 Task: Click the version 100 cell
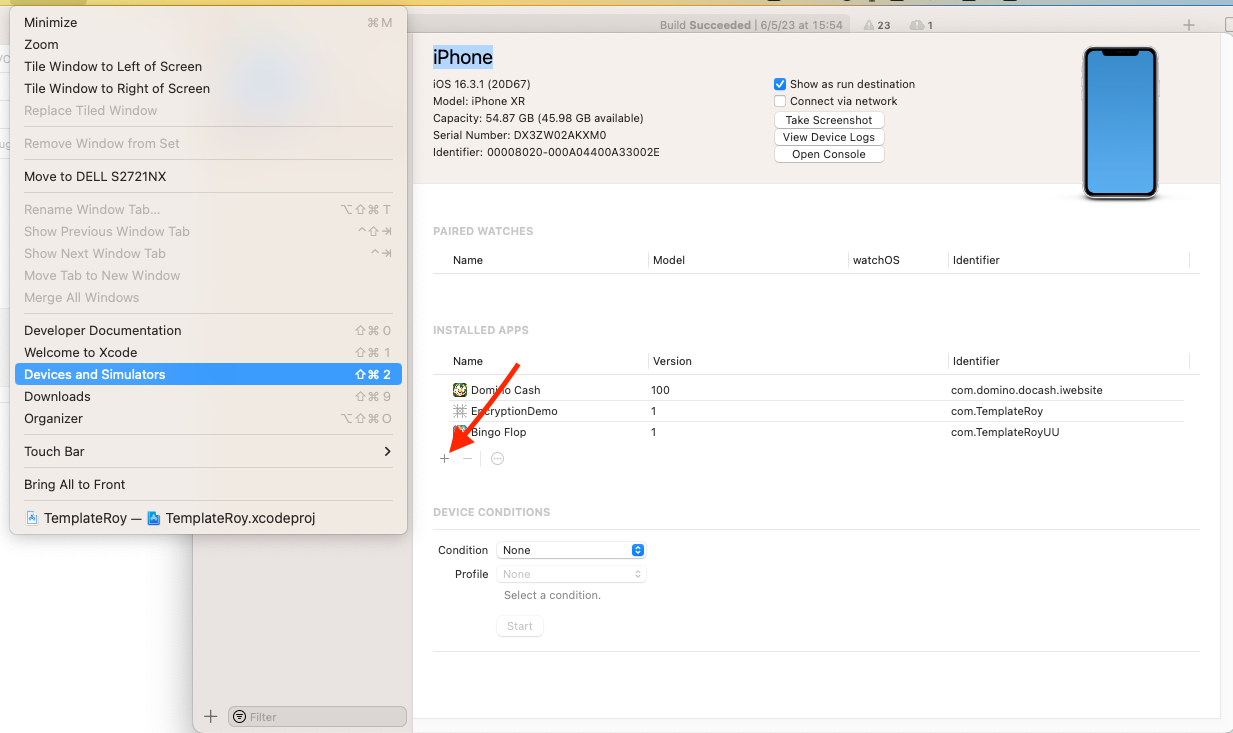pos(661,390)
